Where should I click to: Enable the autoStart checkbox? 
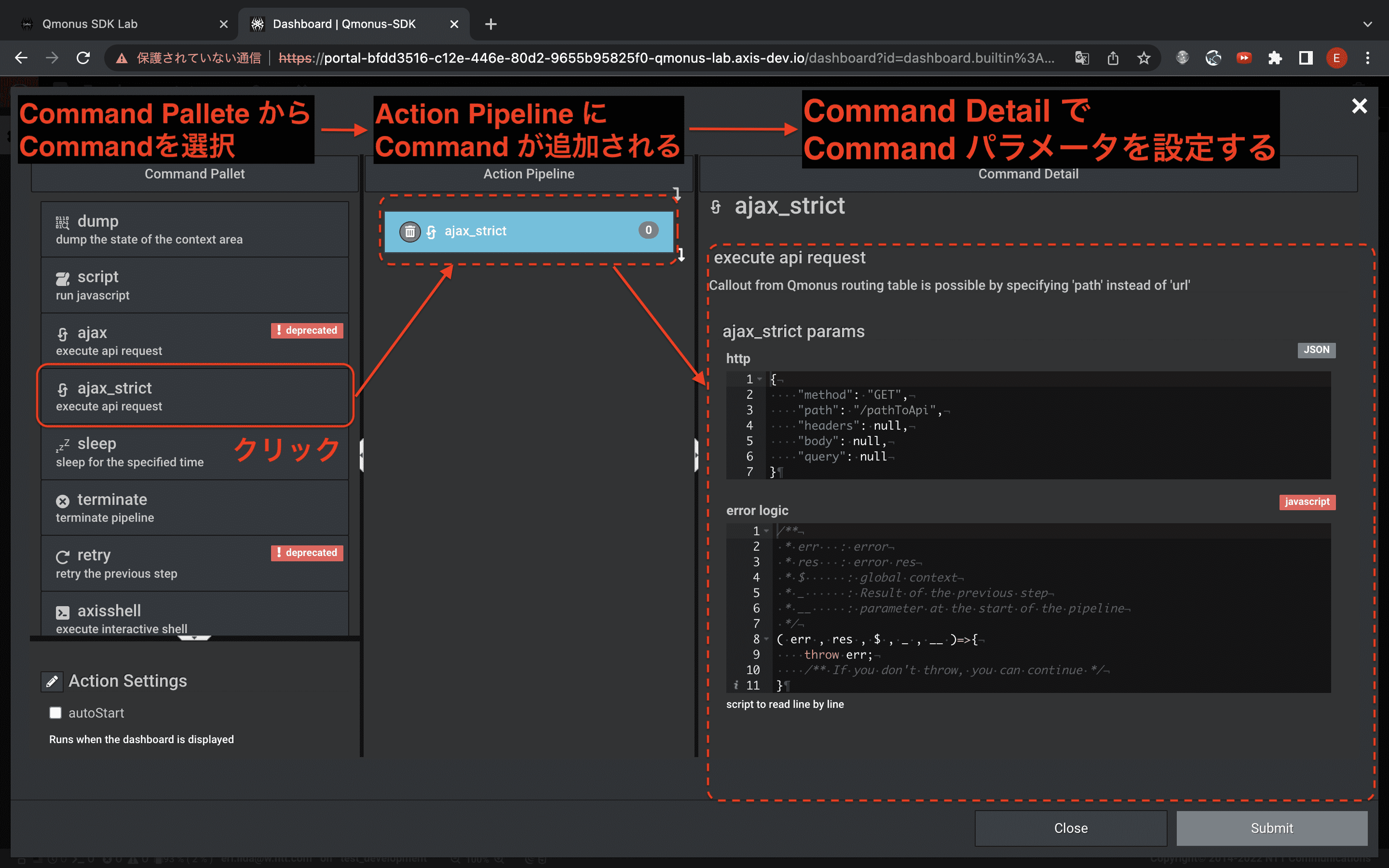55,713
